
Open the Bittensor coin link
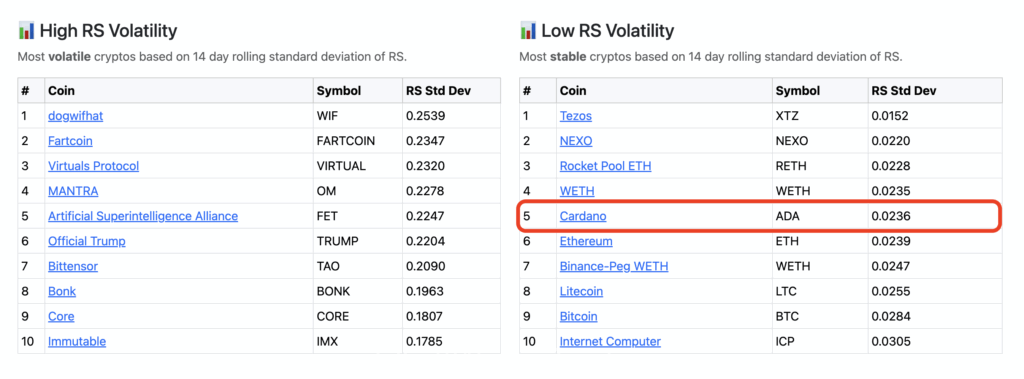[73, 266]
